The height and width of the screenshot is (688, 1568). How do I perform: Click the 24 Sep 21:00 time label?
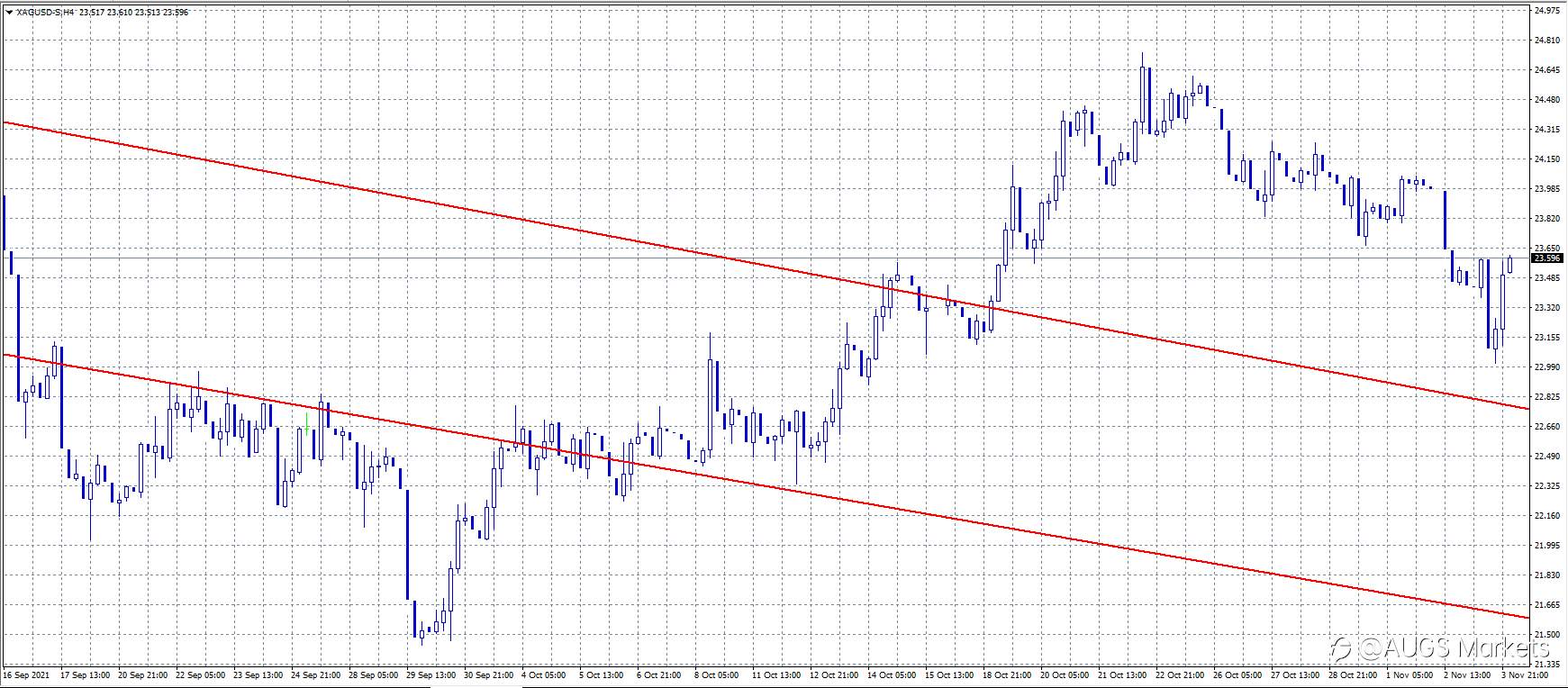[x=316, y=674]
